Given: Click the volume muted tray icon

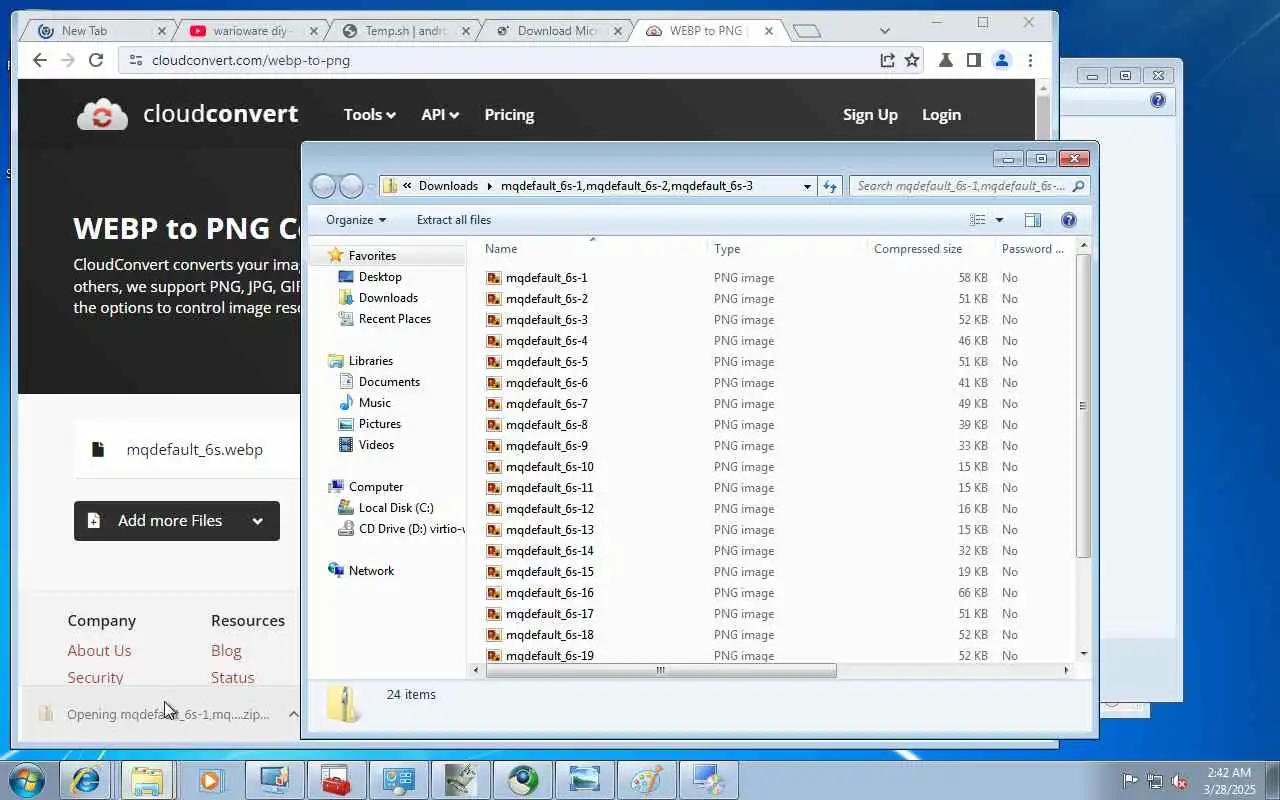Looking at the screenshot, I should (x=1180, y=781).
